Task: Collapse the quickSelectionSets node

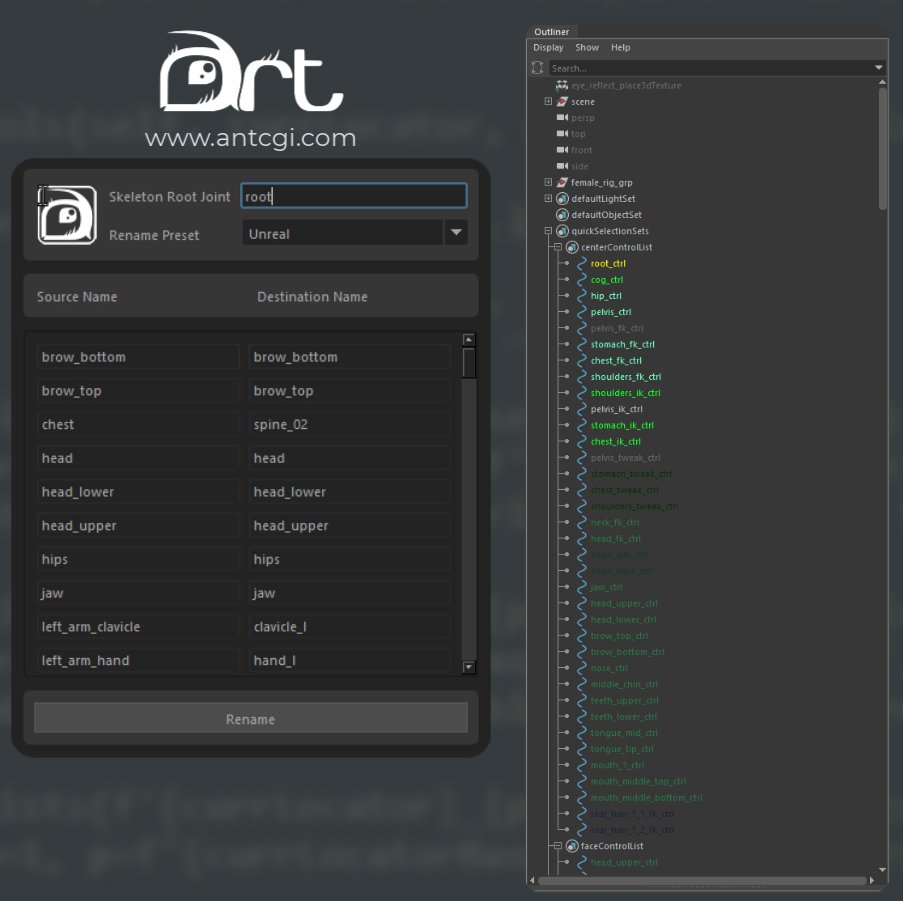Action: [548, 231]
